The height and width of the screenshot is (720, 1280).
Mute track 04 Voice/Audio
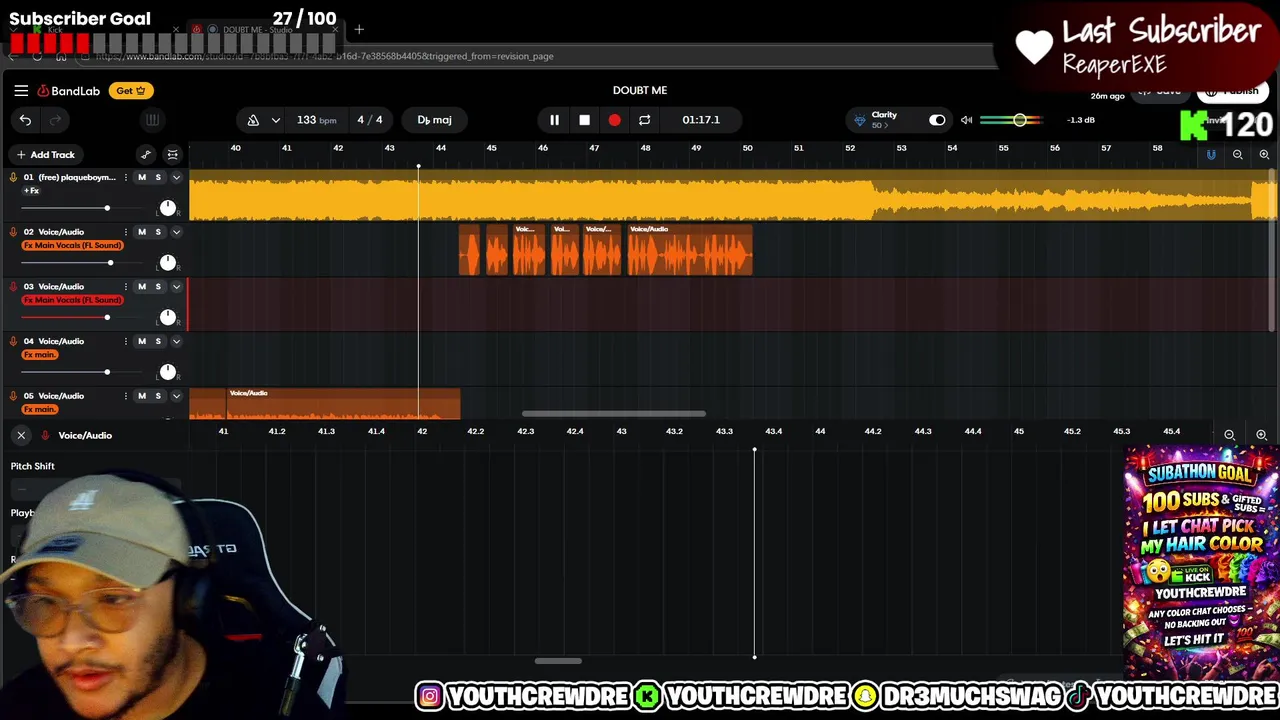(142, 341)
